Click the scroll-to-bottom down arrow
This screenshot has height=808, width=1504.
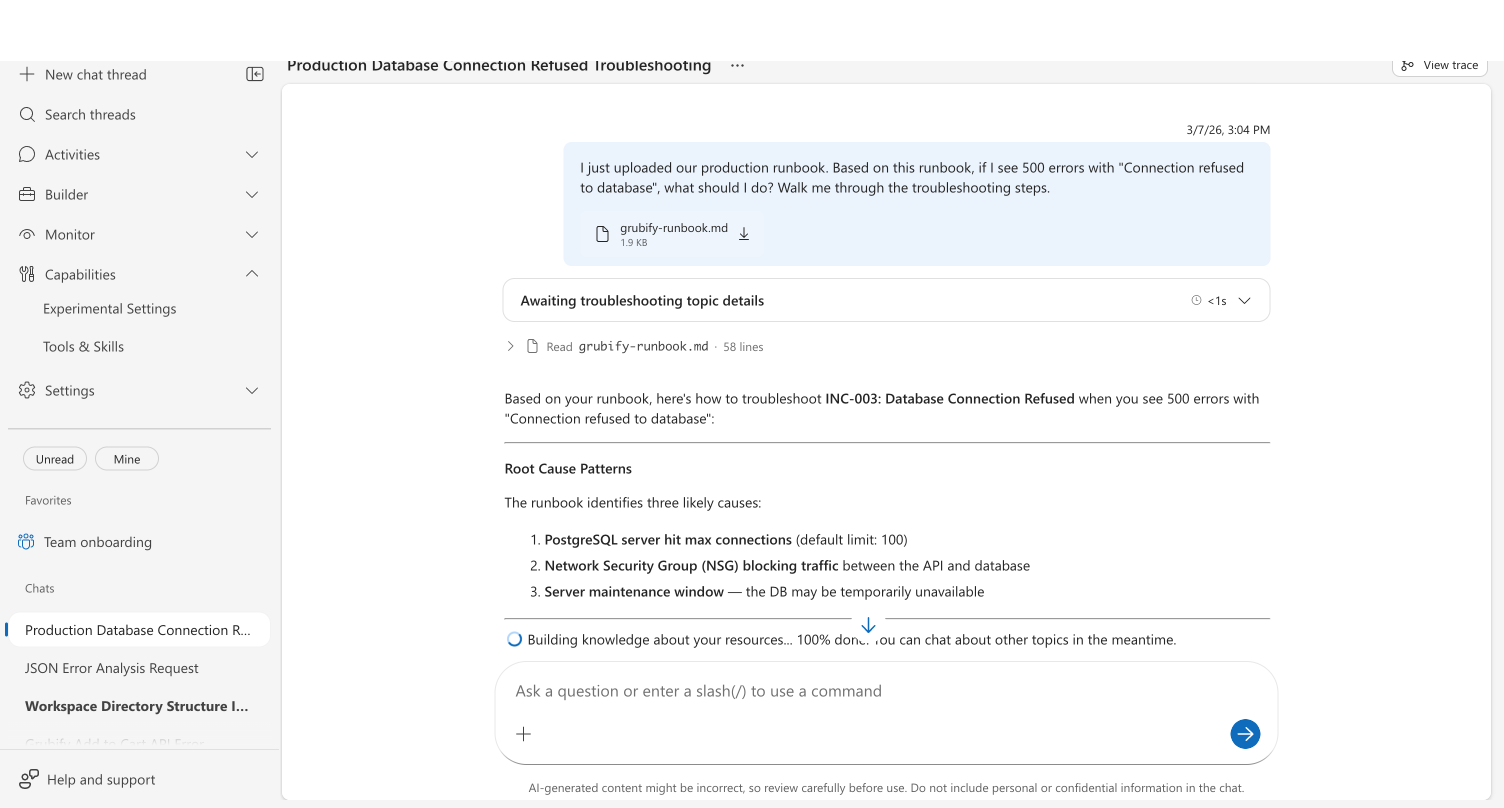point(868,625)
